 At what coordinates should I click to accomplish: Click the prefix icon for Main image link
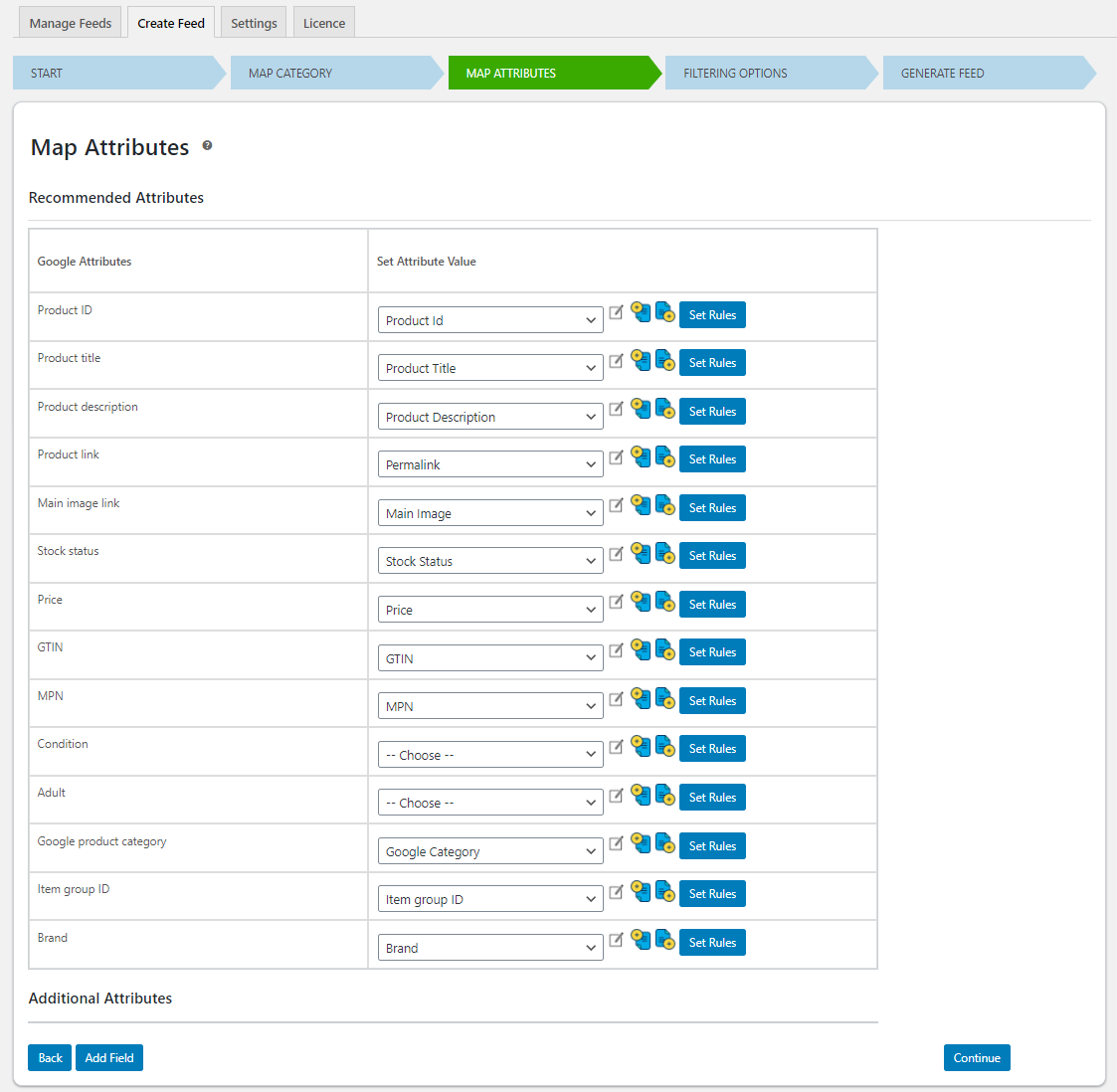(x=641, y=504)
